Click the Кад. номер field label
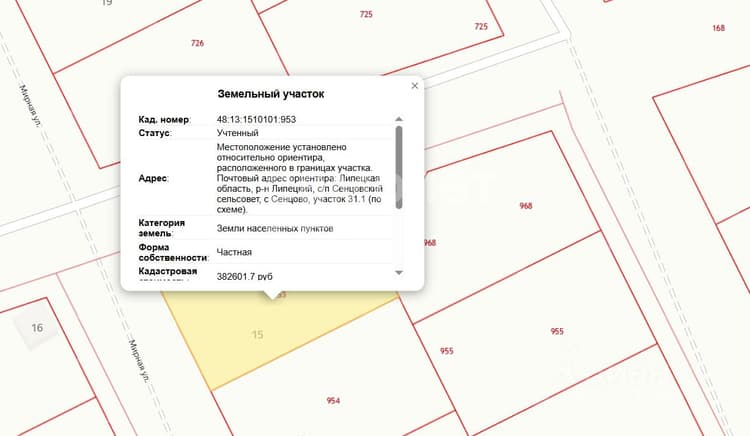750x436 pixels. point(164,120)
